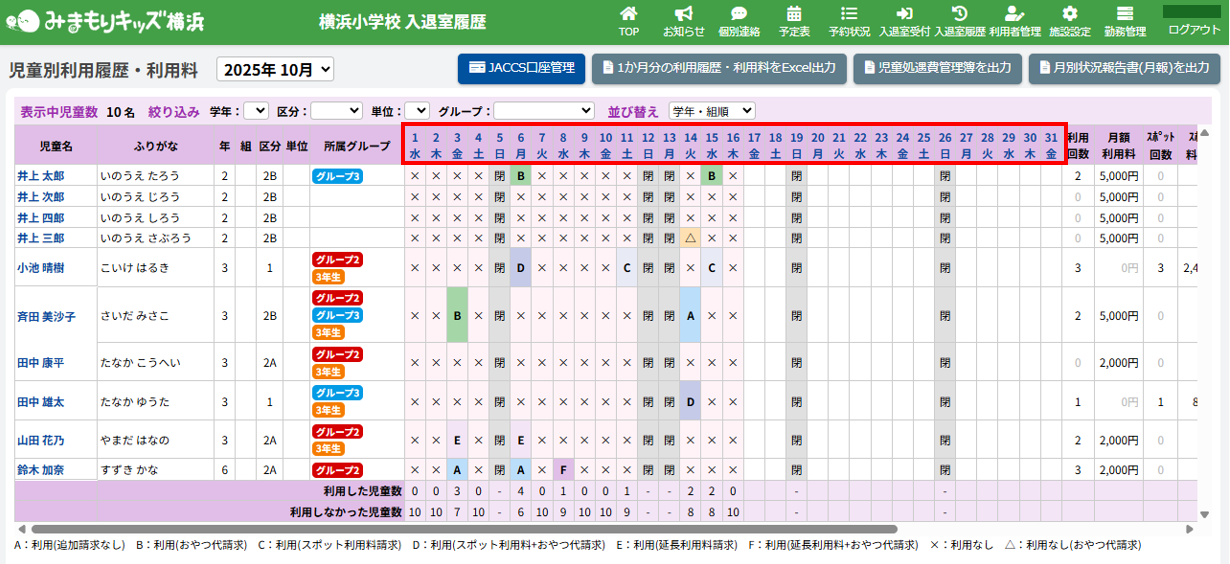Click 月別状況報告書(月報)を出力 button

1124,68
